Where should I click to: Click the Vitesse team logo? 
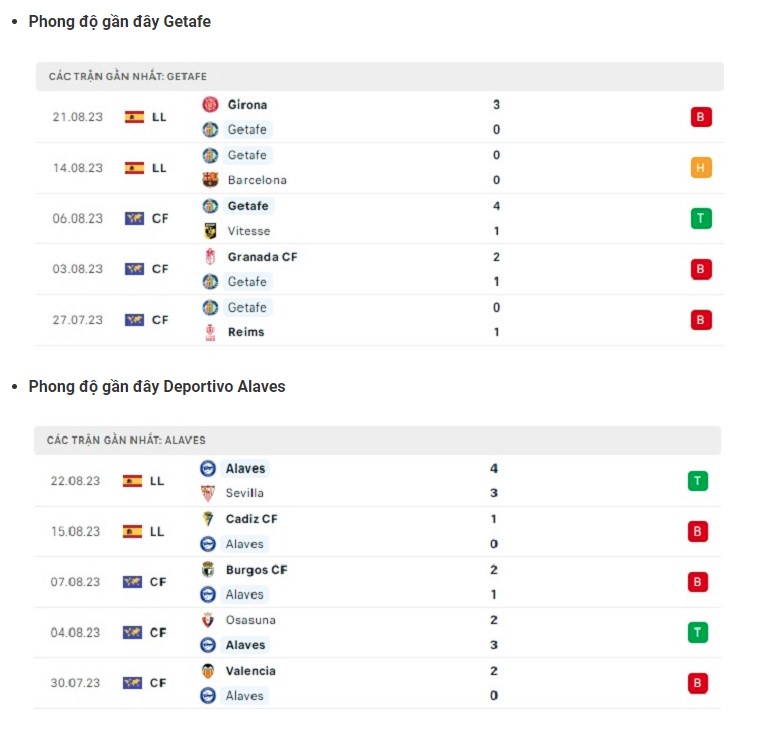(x=210, y=231)
